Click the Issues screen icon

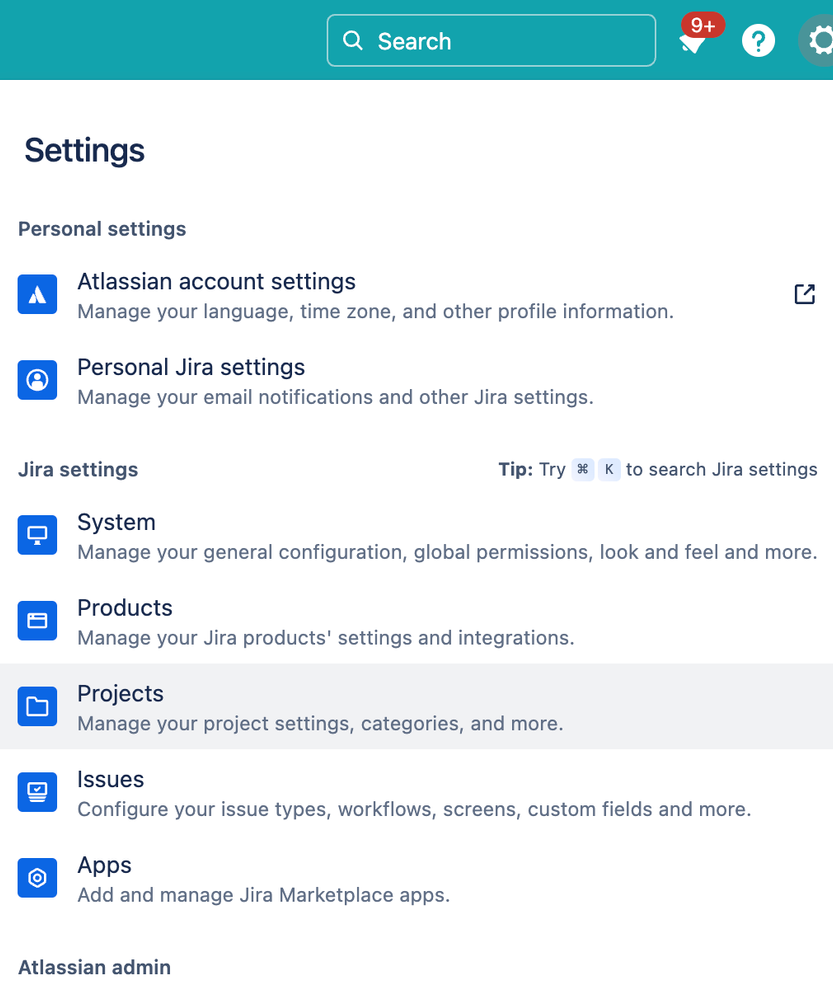37,792
